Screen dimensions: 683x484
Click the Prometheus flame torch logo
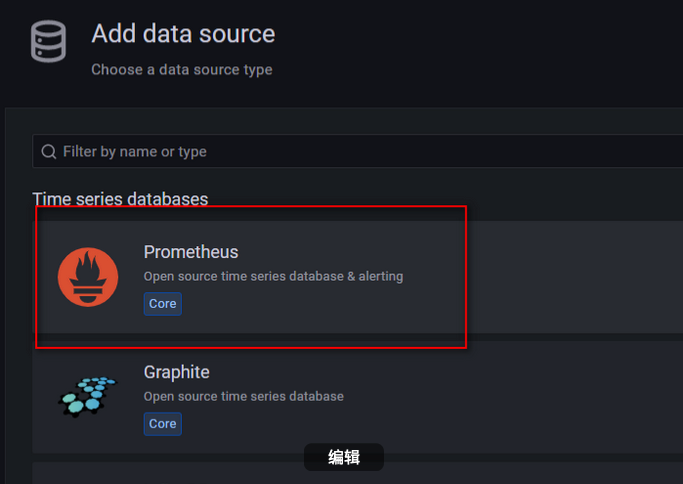coord(88,277)
